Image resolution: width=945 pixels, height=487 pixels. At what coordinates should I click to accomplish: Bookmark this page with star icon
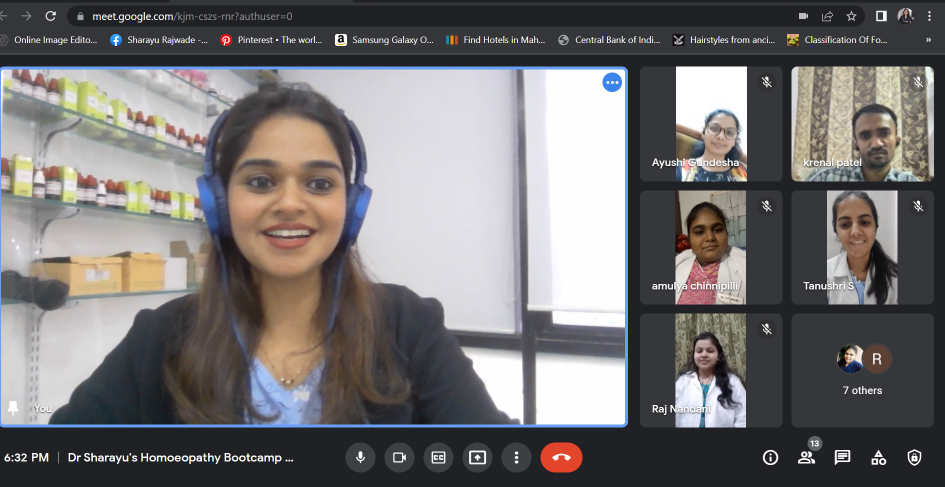pos(852,16)
